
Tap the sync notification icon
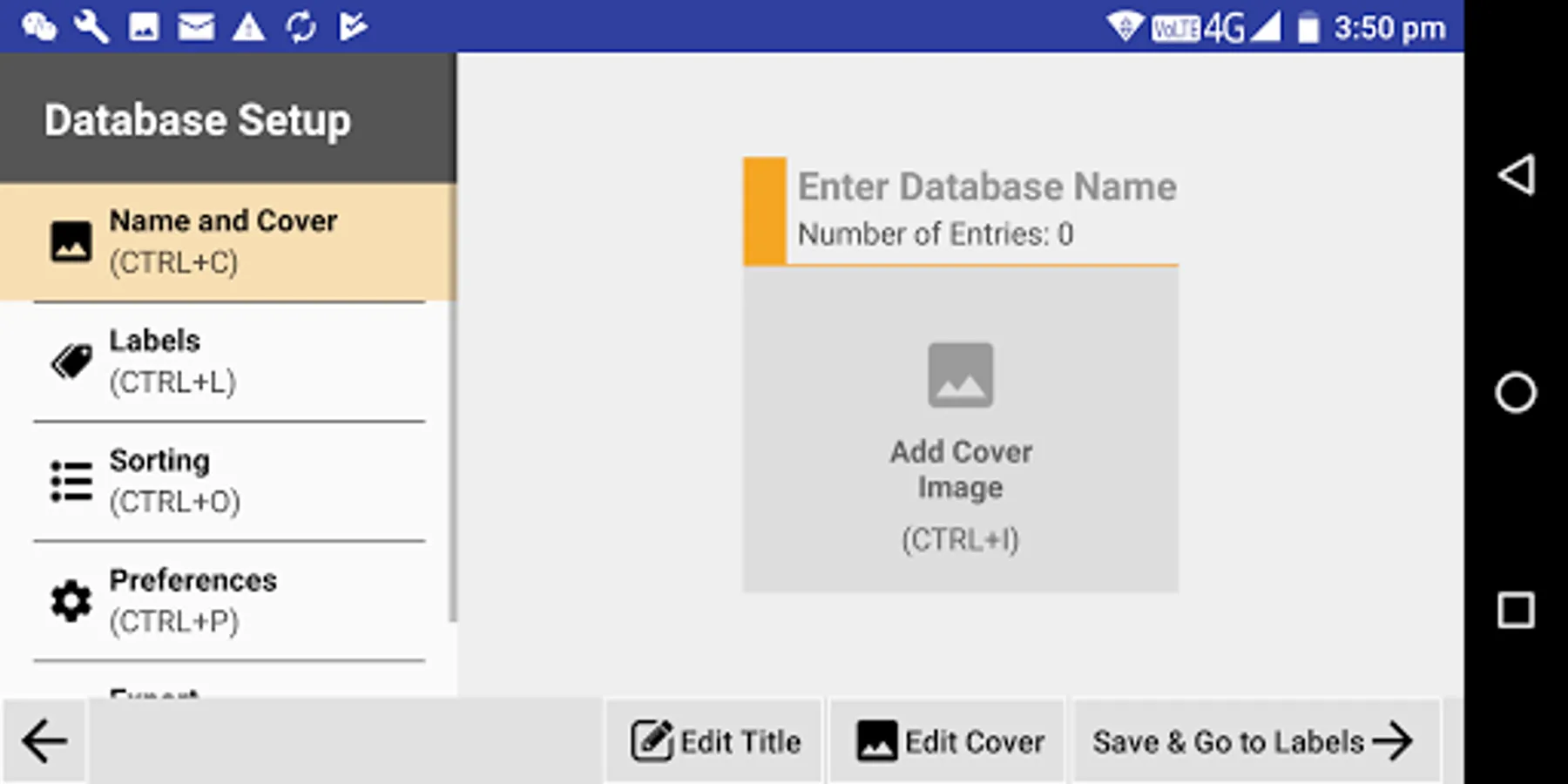[301, 27]
